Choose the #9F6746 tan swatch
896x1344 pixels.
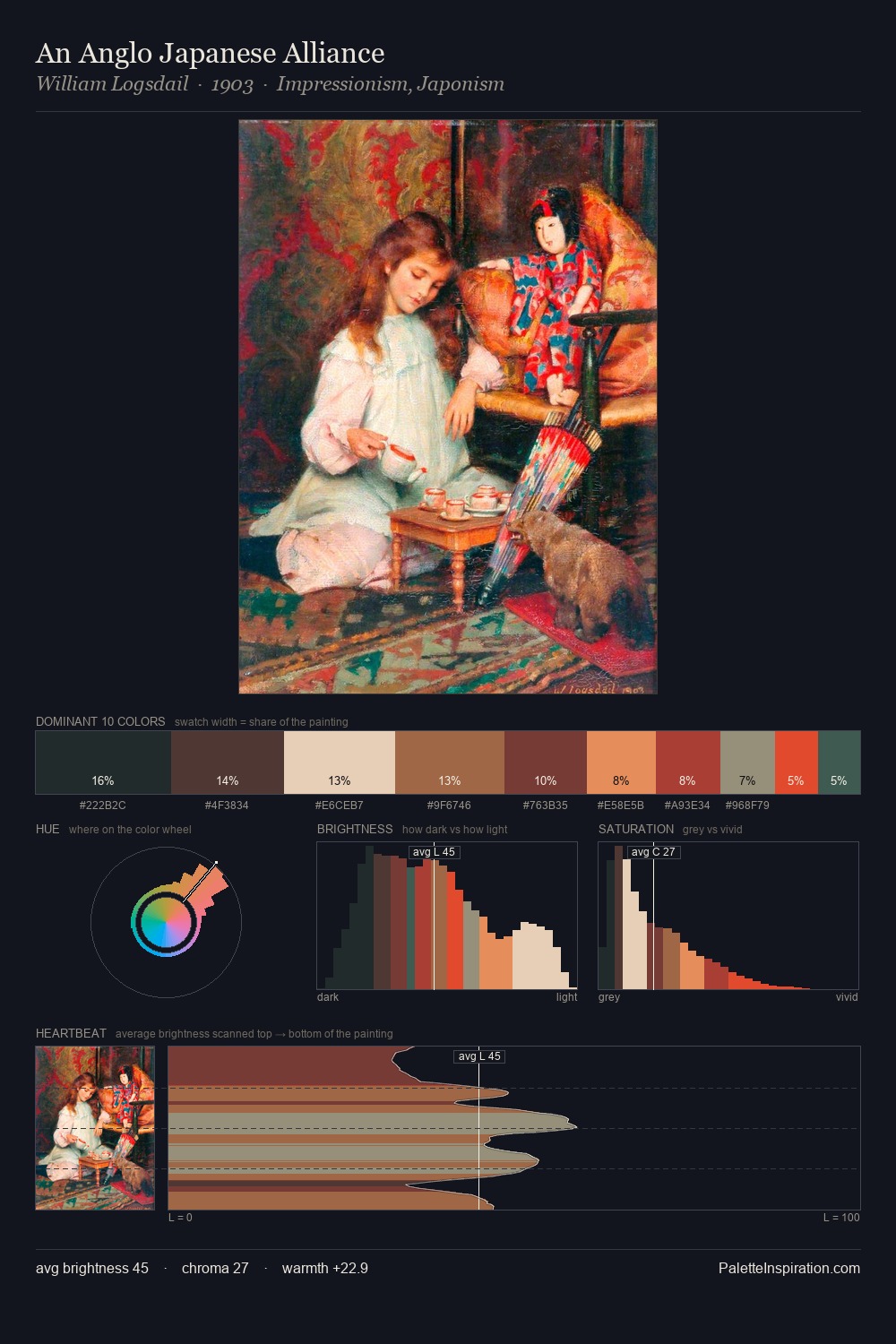450,762
